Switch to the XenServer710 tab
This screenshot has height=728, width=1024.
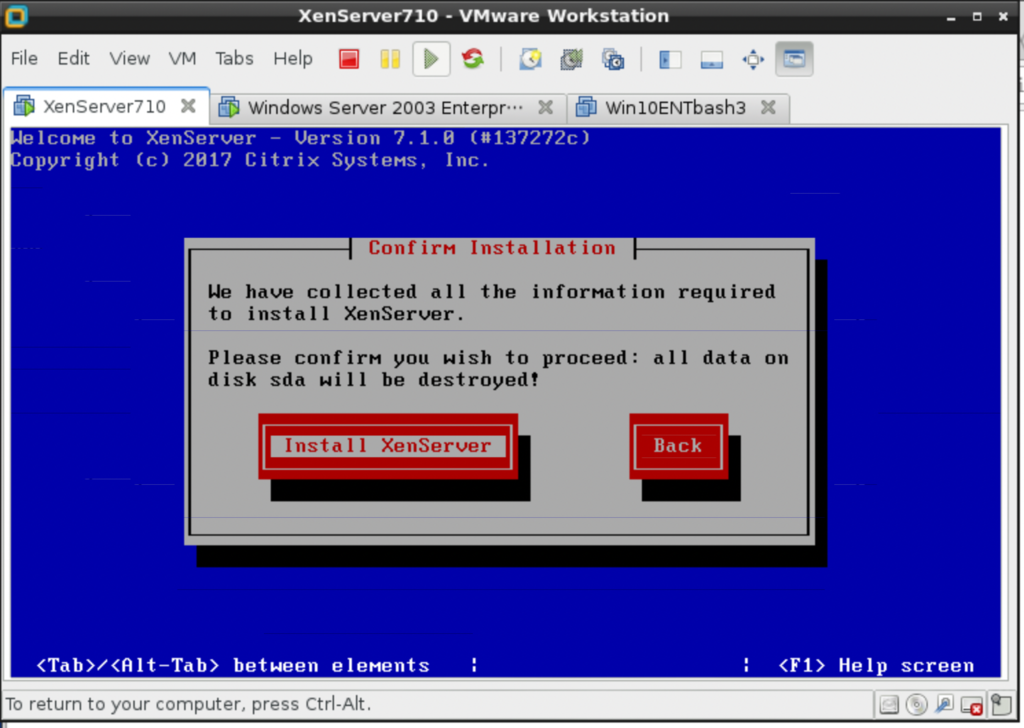[106, 106]
